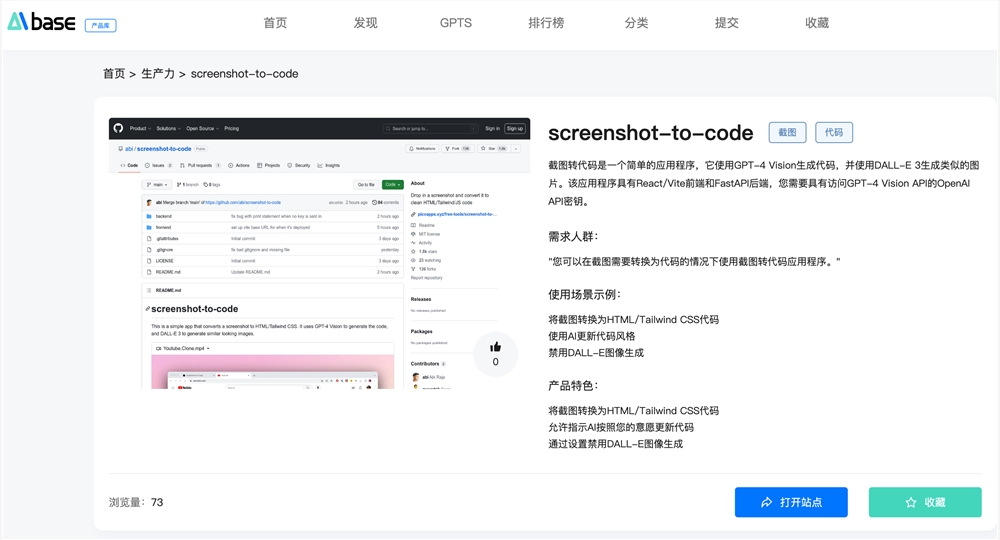
Task: Click the 使用场景示例 heading
Action: coord(584,295)
